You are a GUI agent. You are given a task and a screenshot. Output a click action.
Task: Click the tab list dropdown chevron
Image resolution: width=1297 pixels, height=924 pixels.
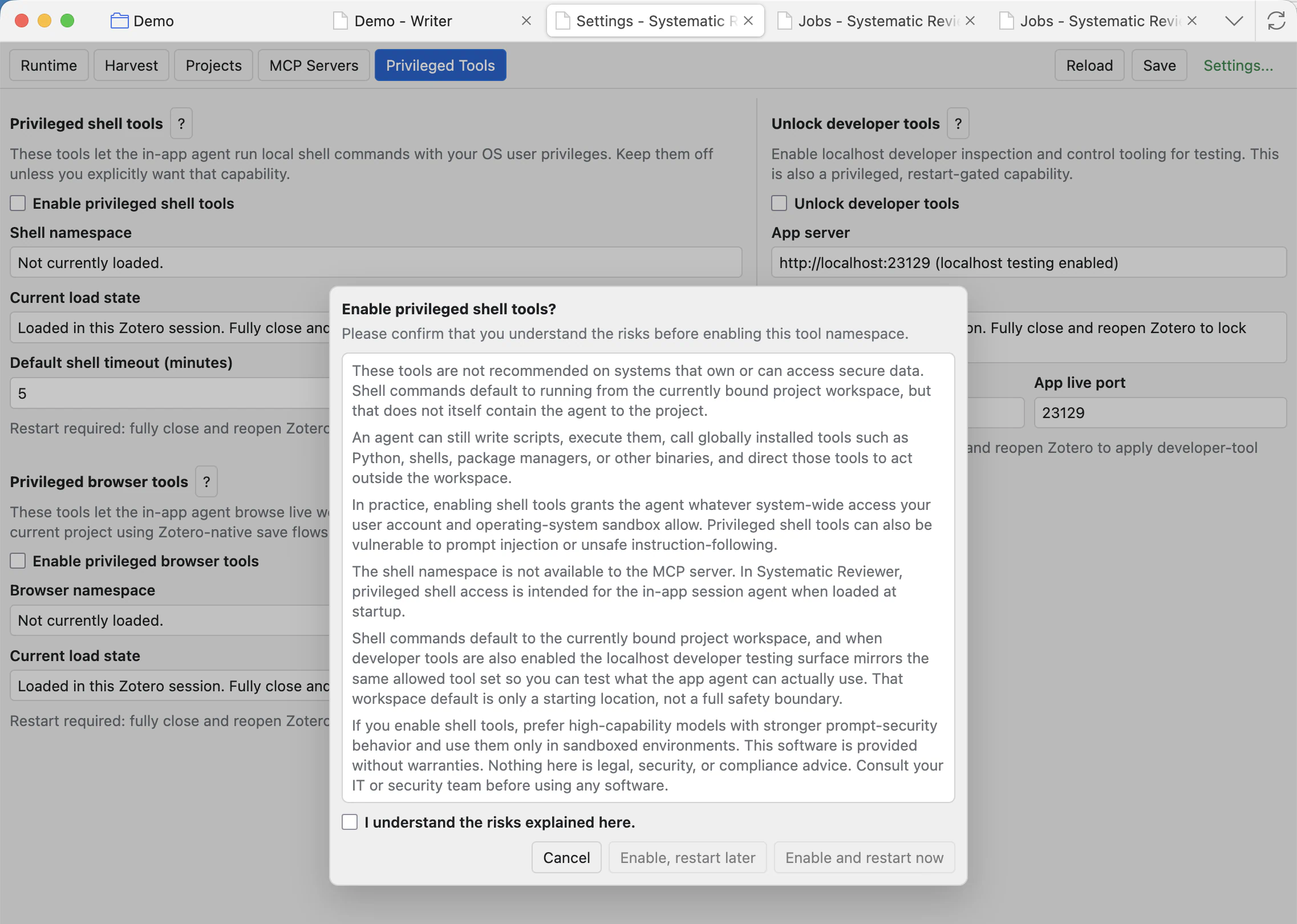pyautogui.click(x=1234, y=21)
